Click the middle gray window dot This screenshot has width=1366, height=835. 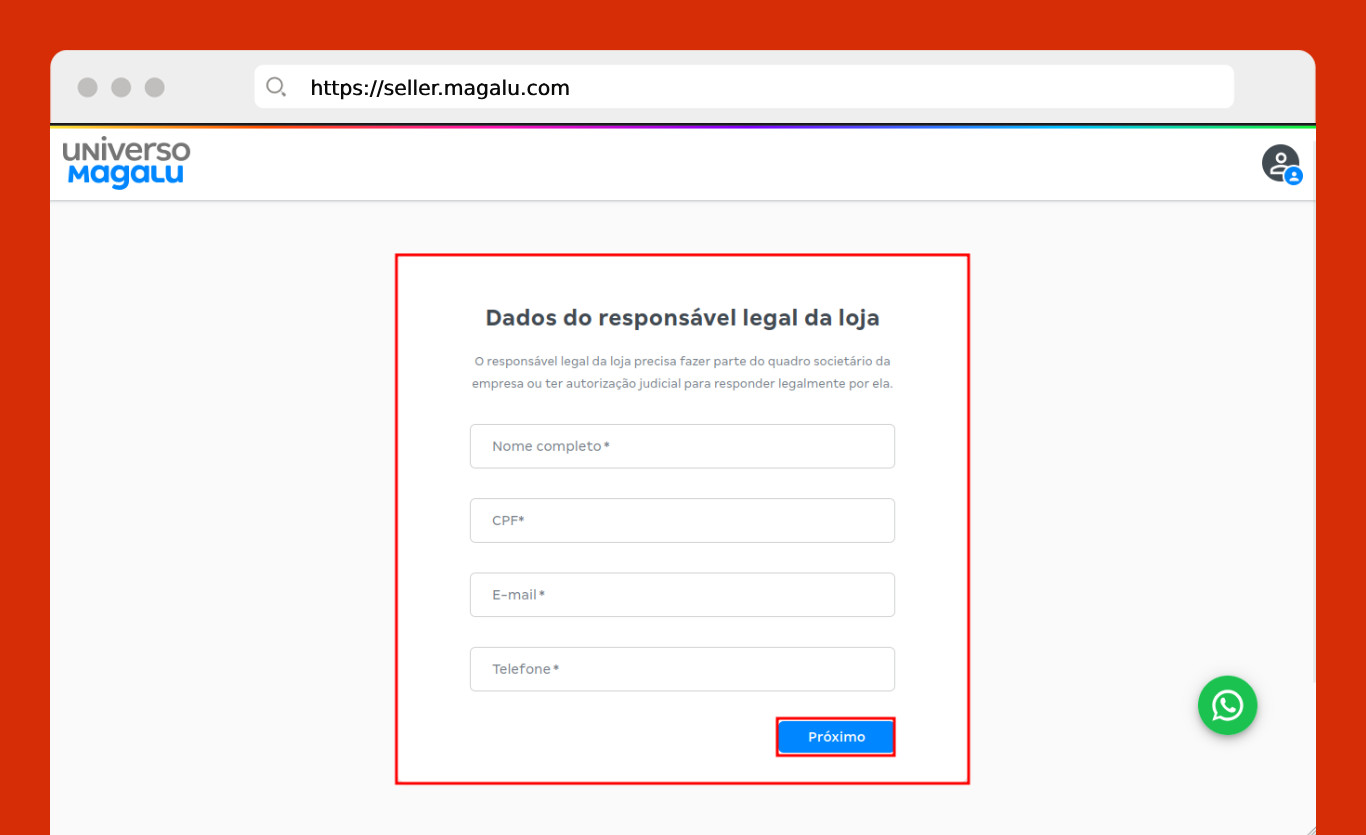(x=121, y=87)
